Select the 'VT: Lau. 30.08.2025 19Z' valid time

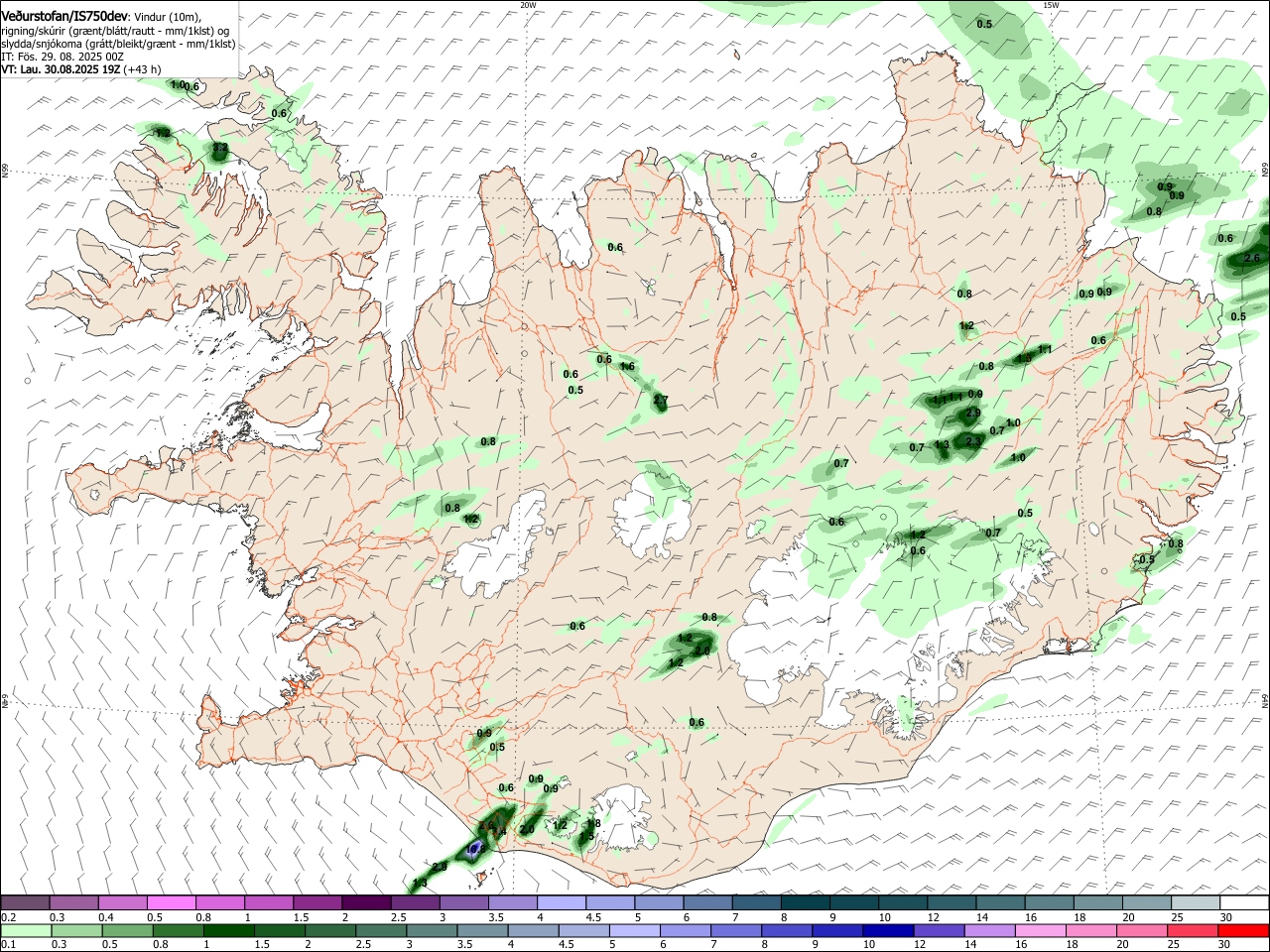tap(61, 69)
